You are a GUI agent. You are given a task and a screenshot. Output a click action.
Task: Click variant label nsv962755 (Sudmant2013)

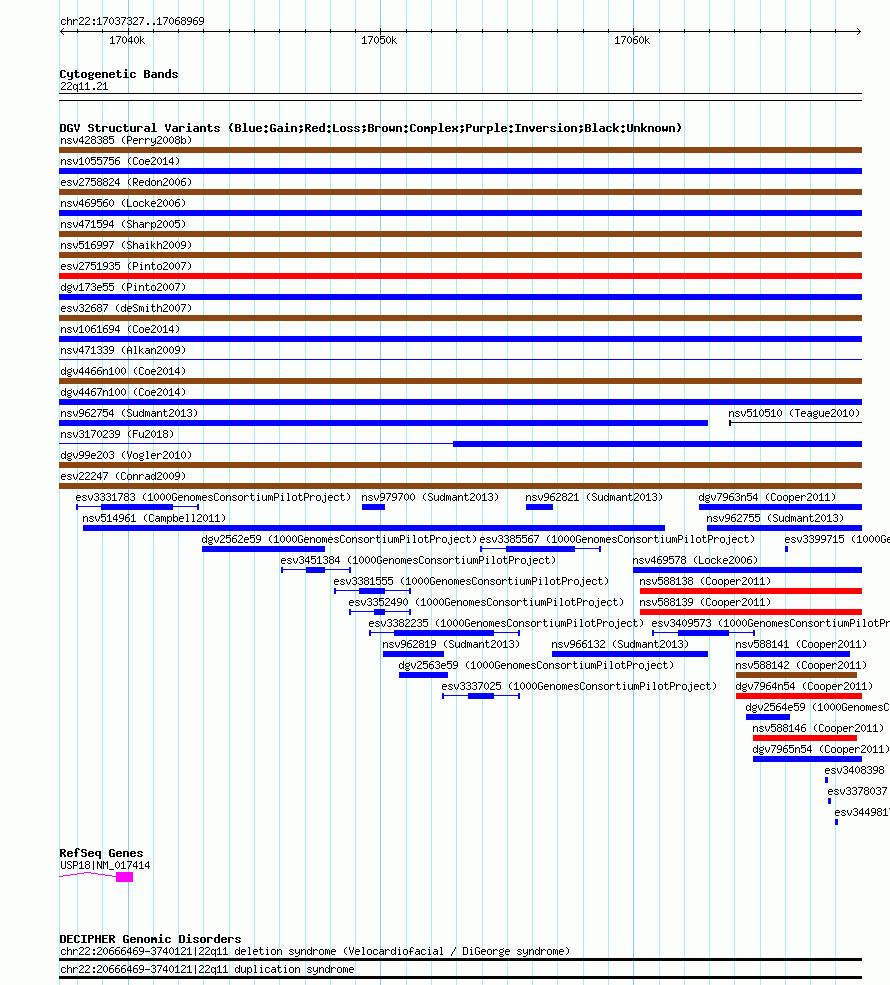[x=775, y=518]
